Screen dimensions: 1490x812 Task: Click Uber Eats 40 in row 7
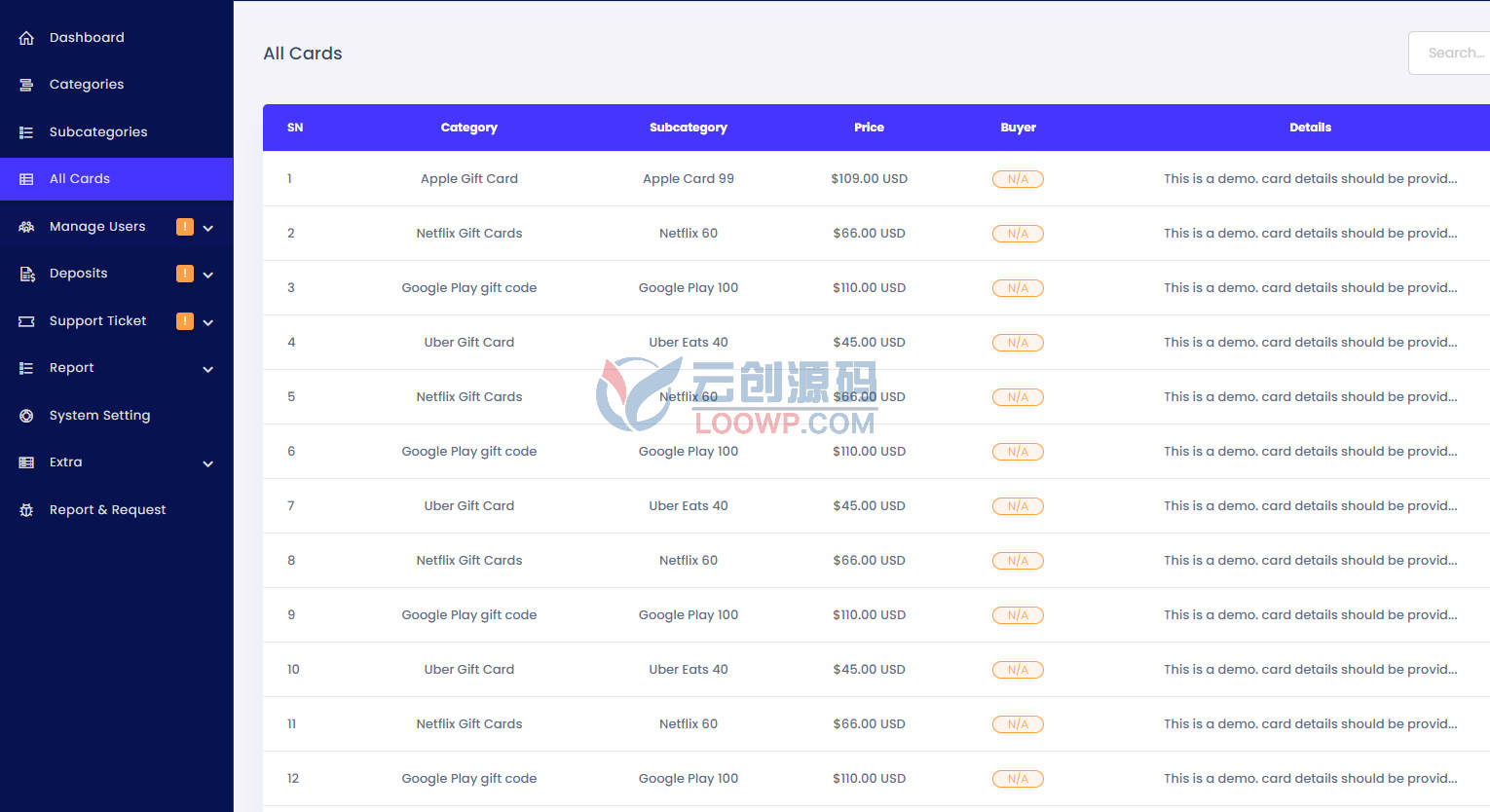tap(689, 505)
